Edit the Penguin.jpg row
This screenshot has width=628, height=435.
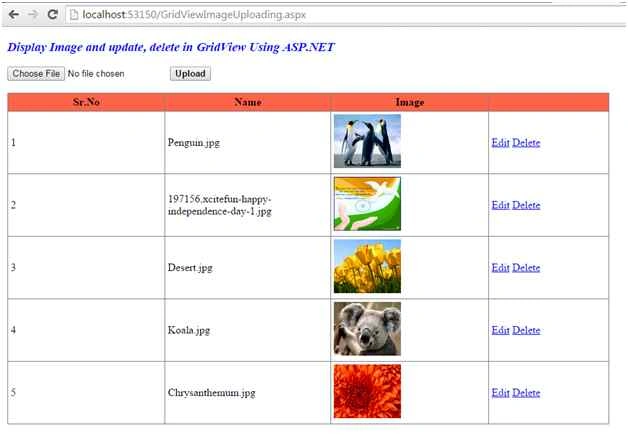pos(501,143)
